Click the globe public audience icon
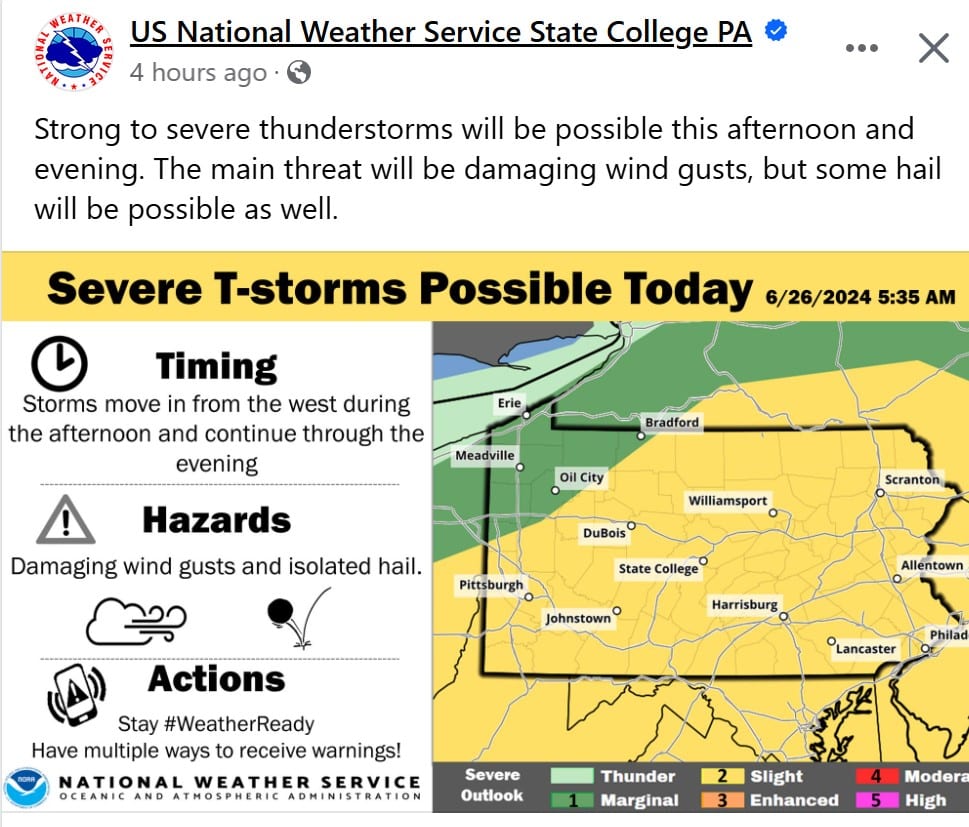Screen dimensions: 969x827 [x=297, y=71]
